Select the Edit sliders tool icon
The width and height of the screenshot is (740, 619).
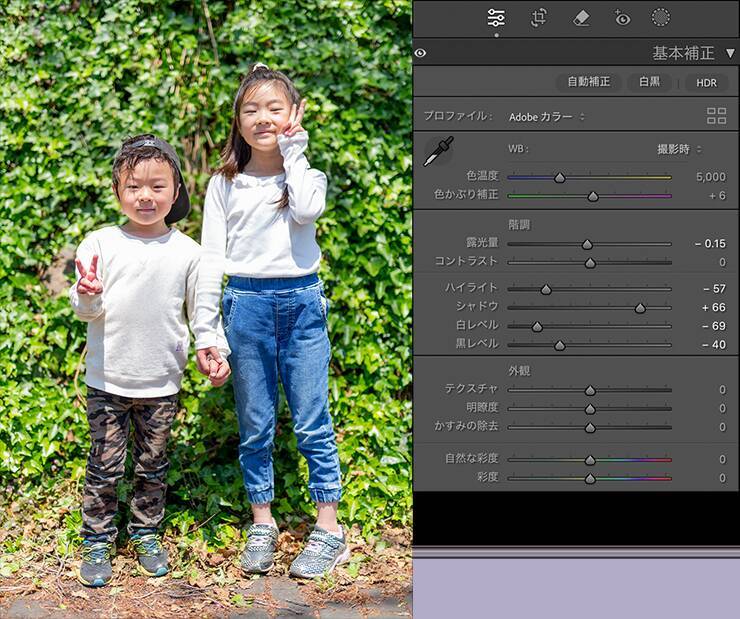point(496,17)
